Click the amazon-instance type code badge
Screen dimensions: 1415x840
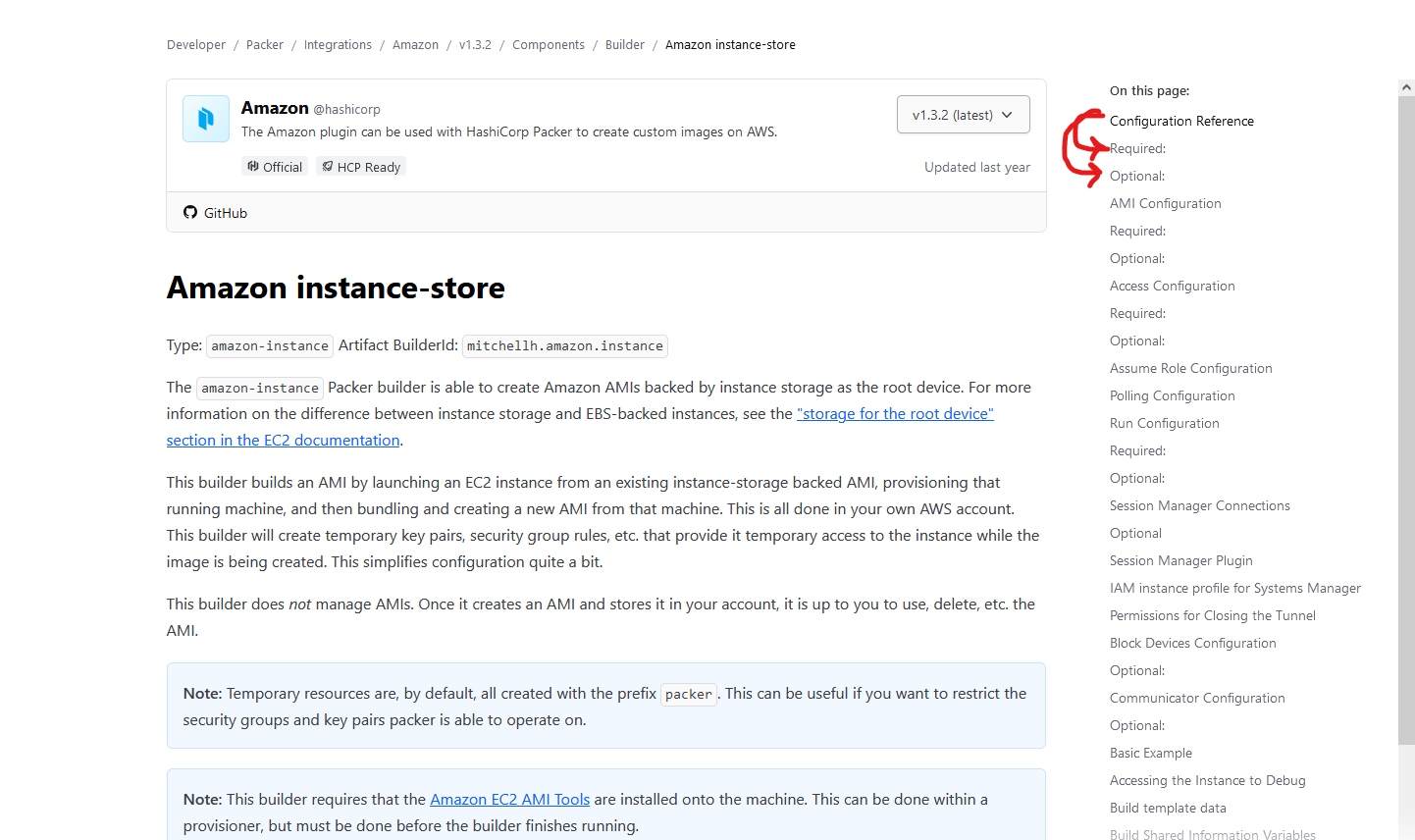coord(269,345)
